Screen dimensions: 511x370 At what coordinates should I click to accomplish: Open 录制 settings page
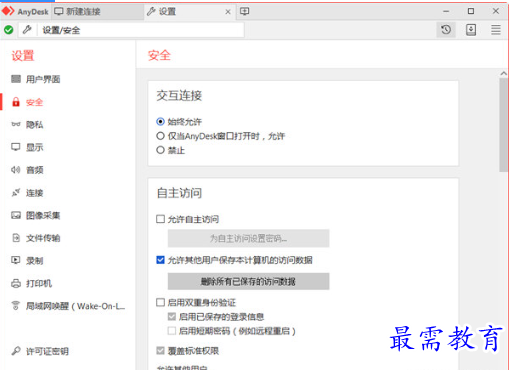[x=35, y=261]
